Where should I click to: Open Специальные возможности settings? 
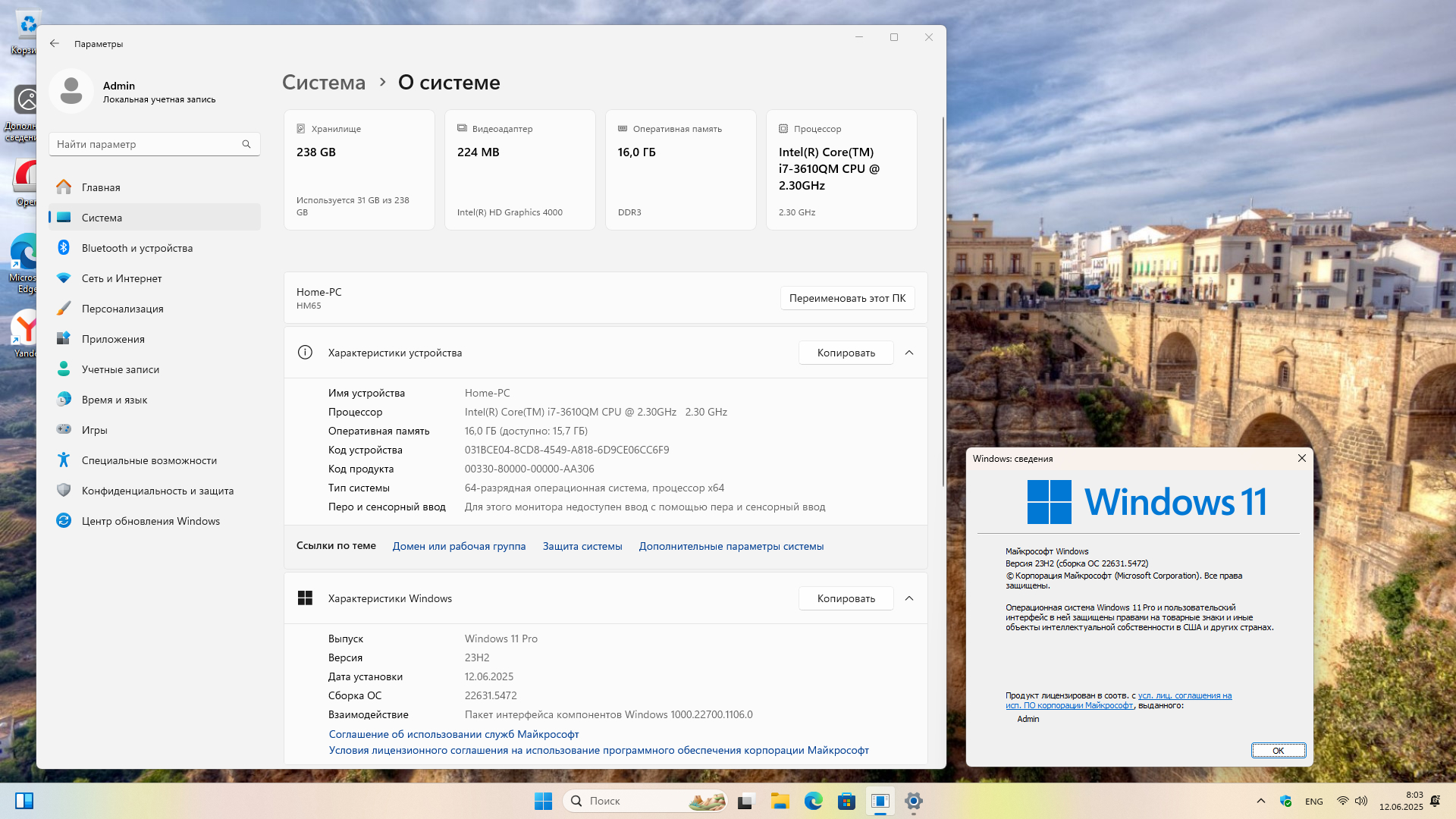tap(149, 460)
